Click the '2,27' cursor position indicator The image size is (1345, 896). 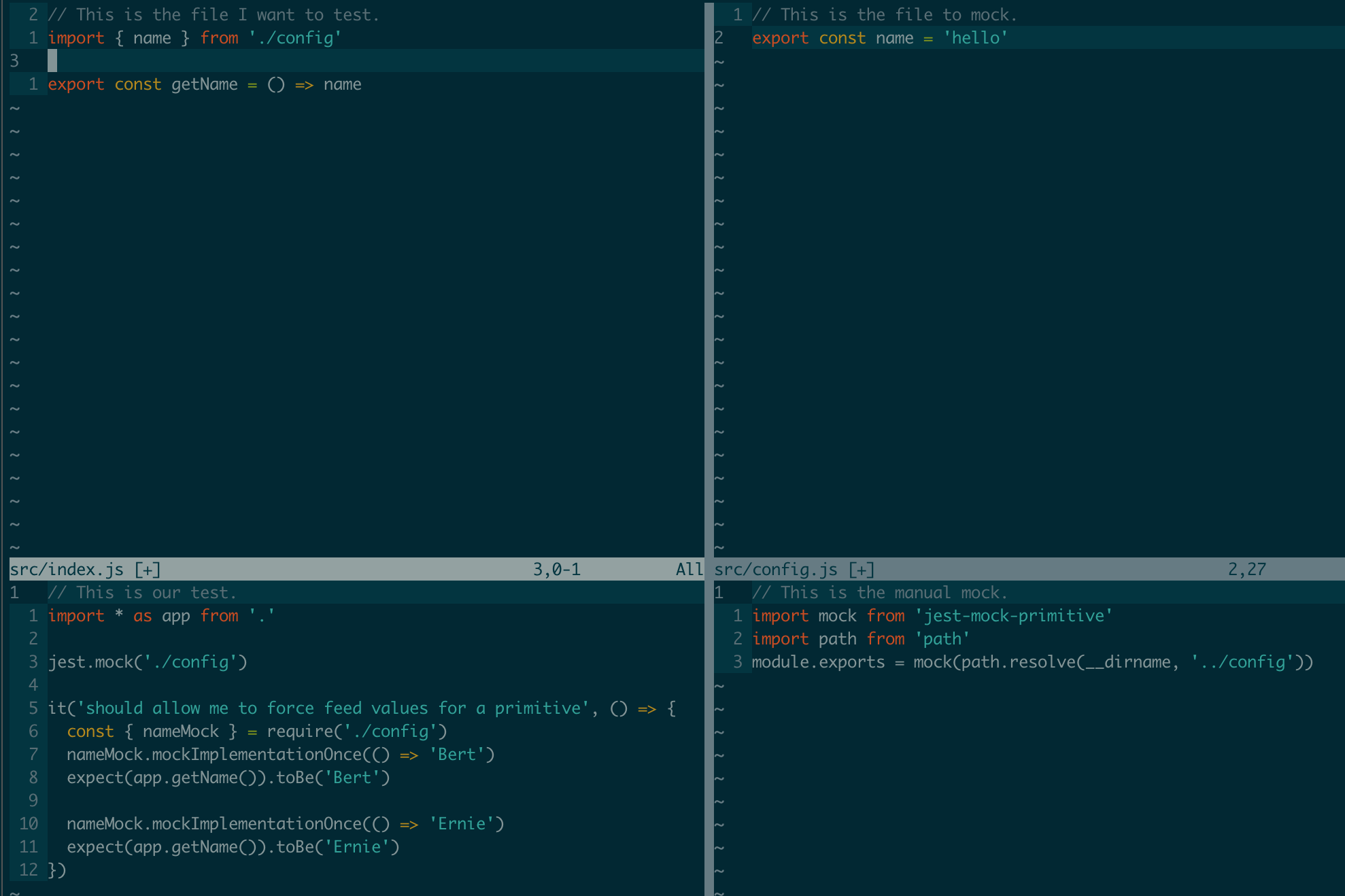[1247, 569]
